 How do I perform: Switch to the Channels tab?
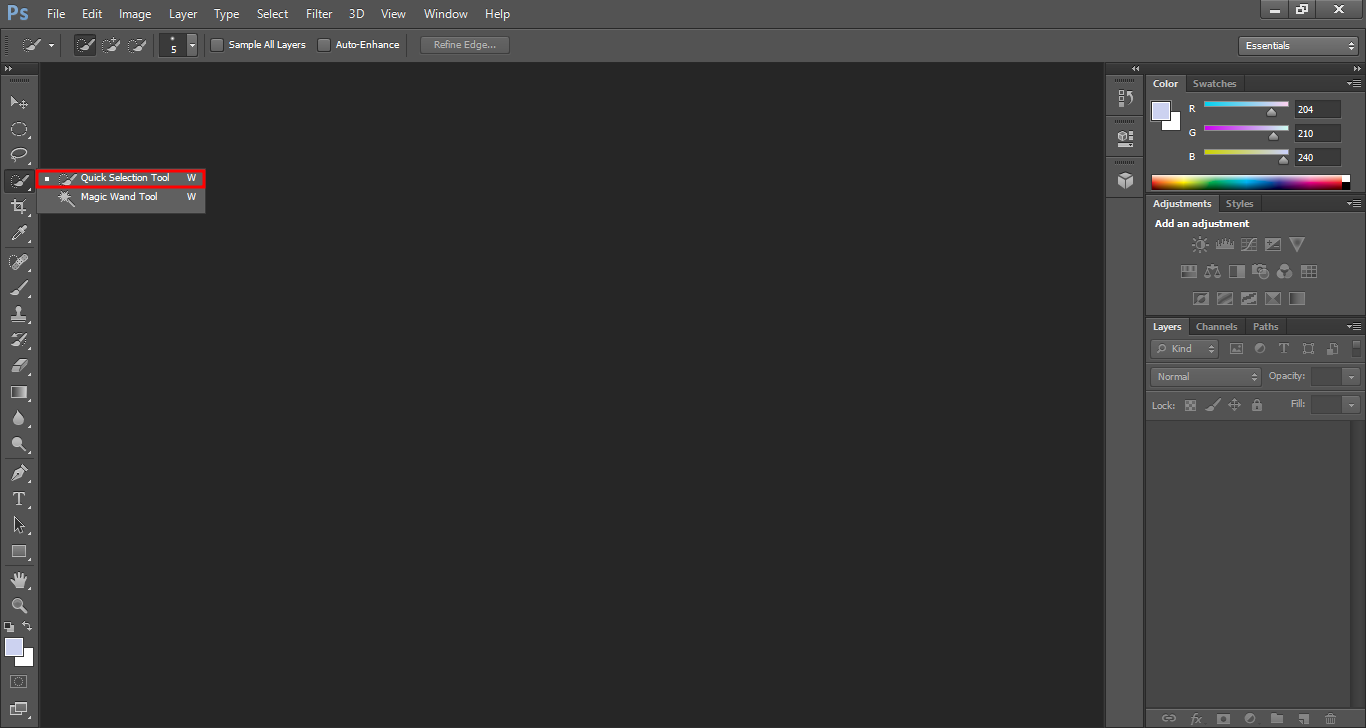pos(1216,327)
